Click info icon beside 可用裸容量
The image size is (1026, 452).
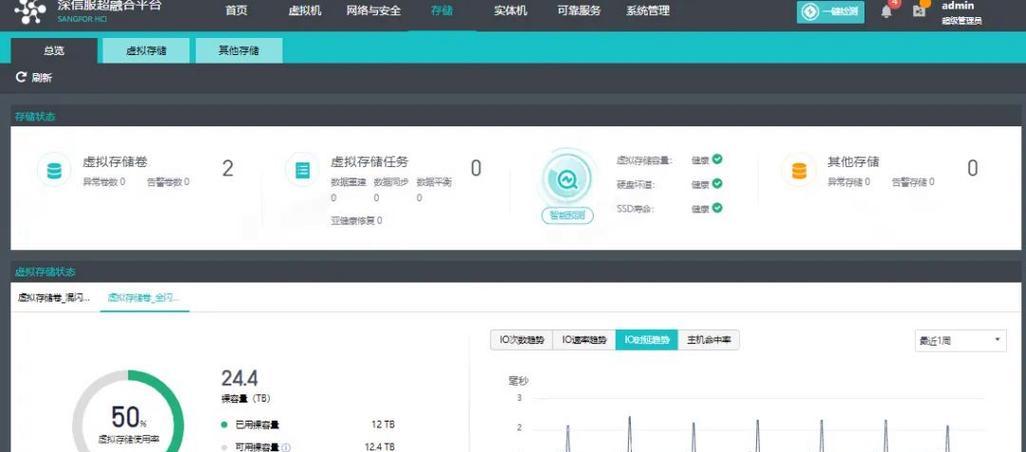click(x=286, y=447)
